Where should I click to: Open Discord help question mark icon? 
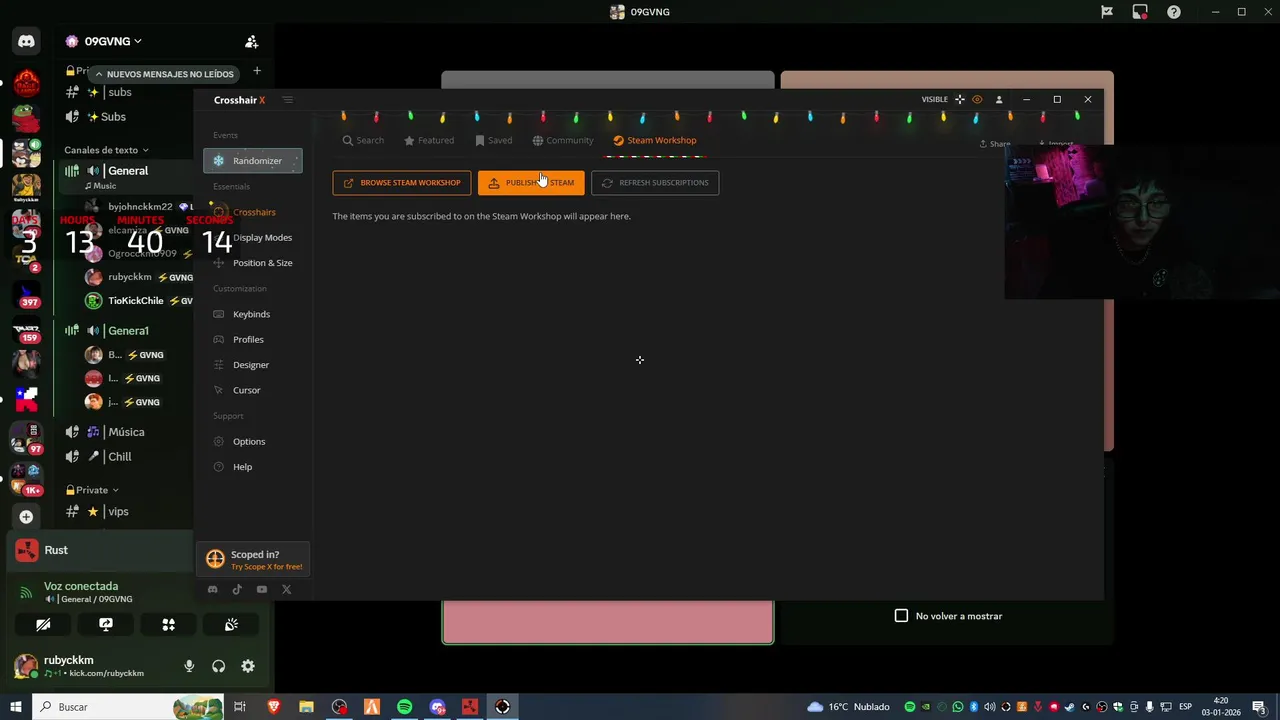[x=1174, y=12]
